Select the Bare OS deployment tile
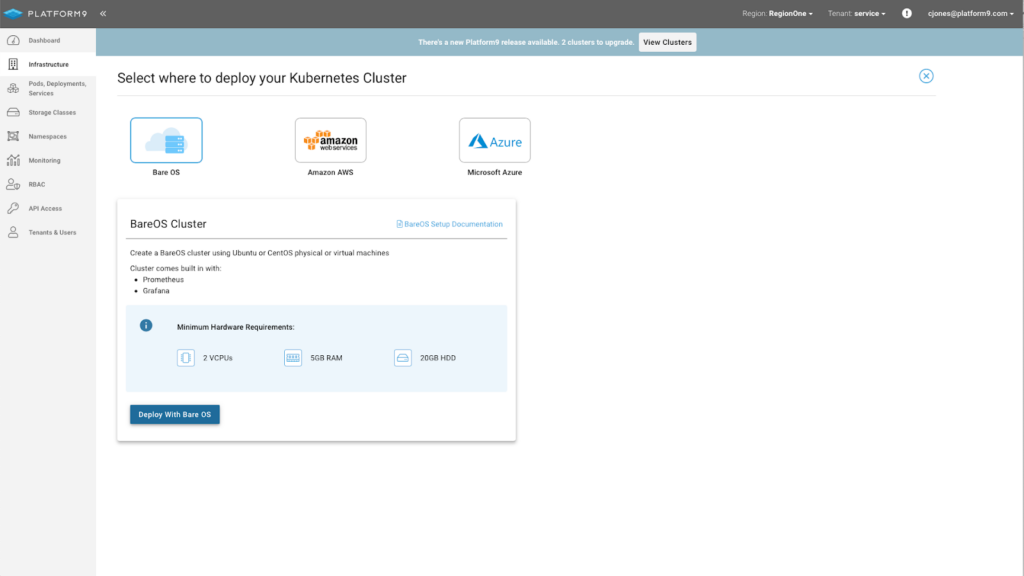The image size is (1024, 576). pyautogui.click(x=166, y=140)
